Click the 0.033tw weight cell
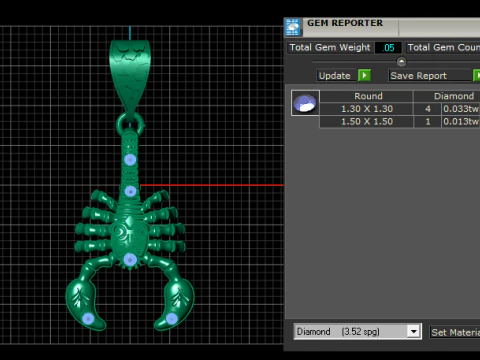The image size is (480, 360). [x=461, y=109]
